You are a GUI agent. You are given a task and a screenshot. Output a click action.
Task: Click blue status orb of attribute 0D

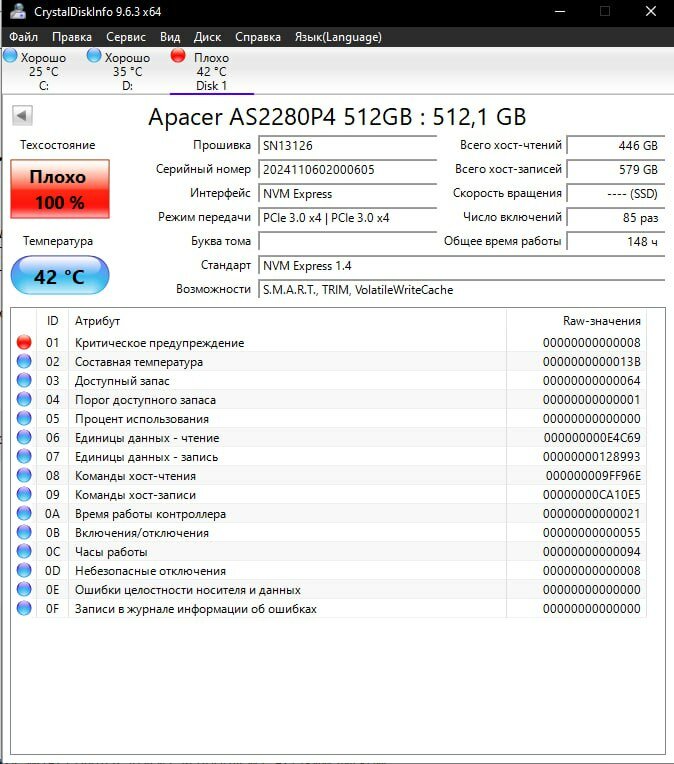pyautogui.click(x=24, y=571)
